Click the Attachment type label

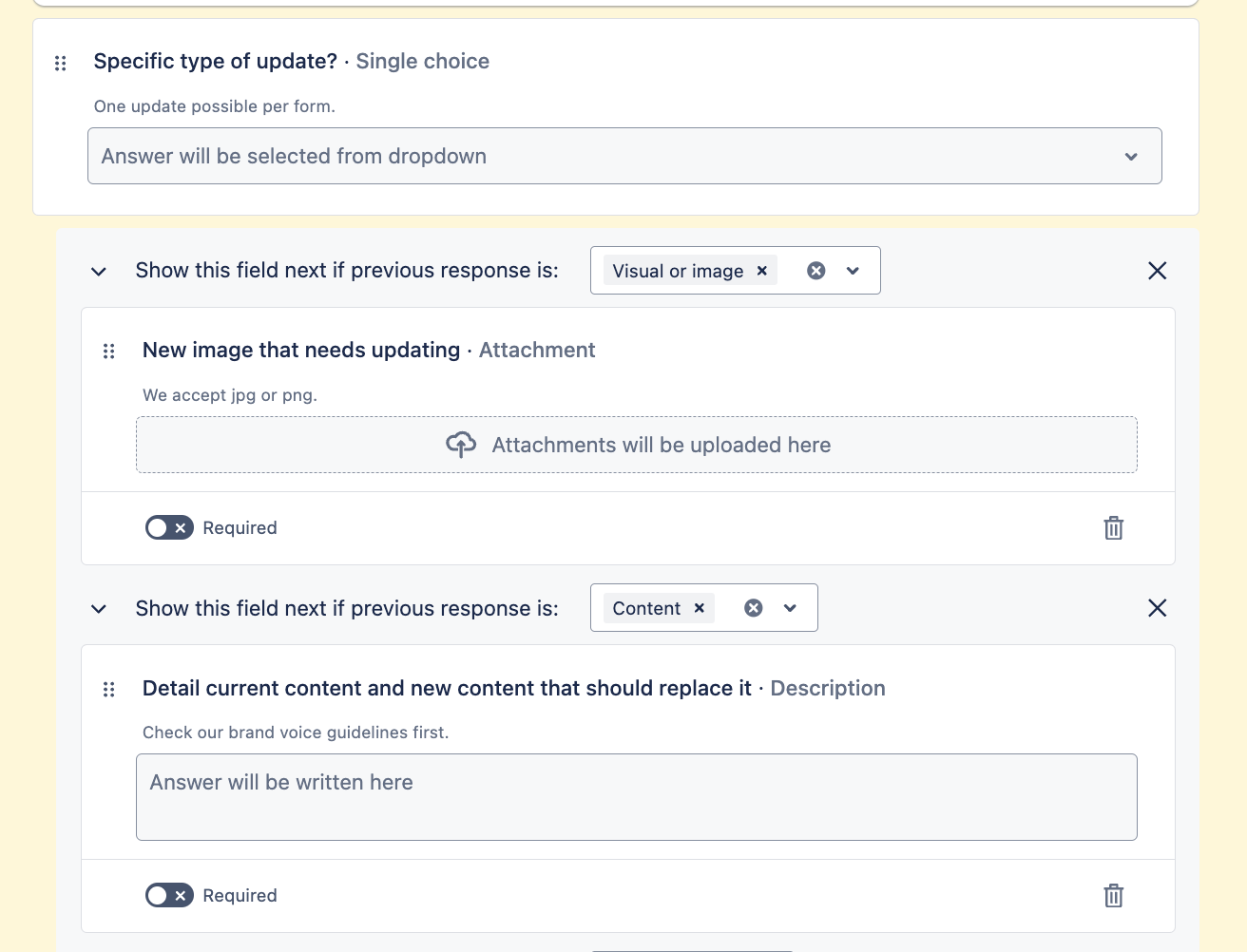tap(537, 350)
